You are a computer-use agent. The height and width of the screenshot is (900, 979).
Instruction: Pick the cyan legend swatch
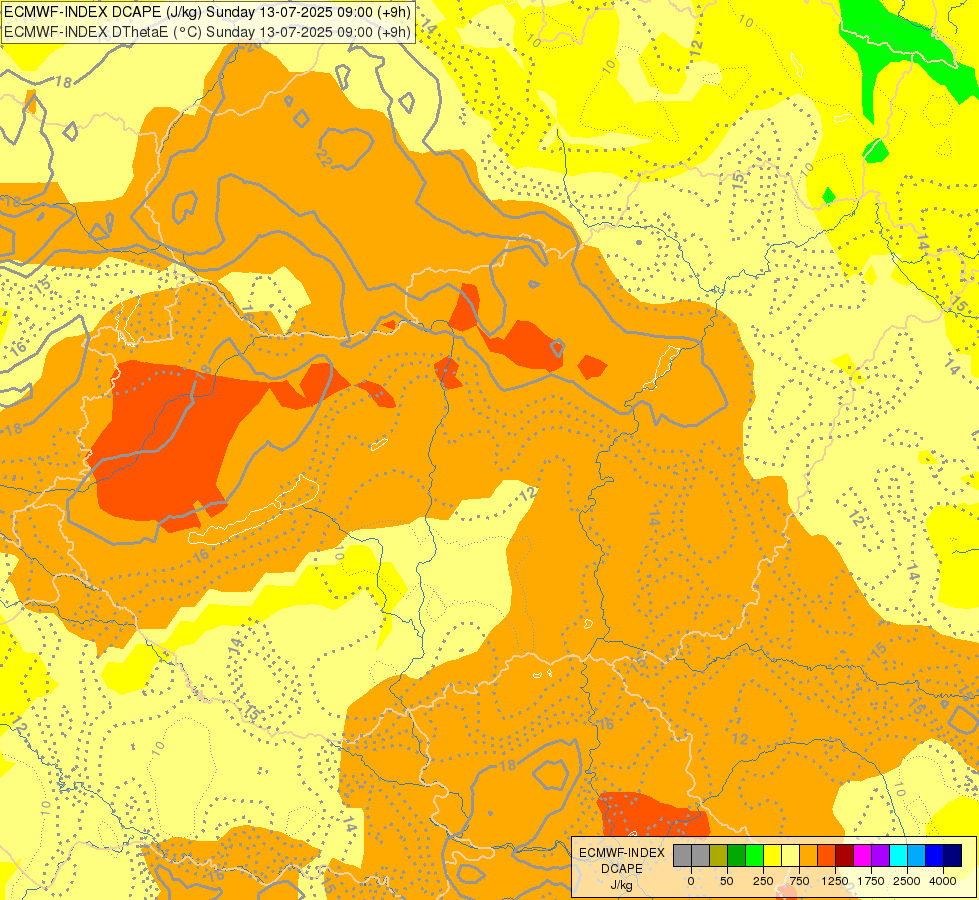coord(898,855)
